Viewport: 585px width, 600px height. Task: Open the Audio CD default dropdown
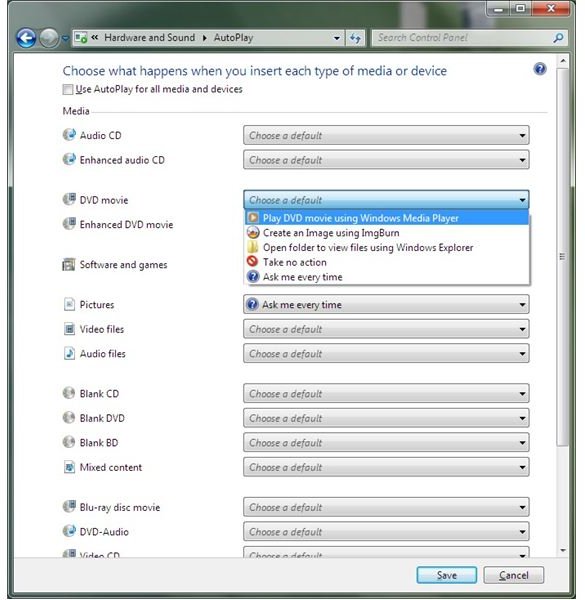point(386,135)
